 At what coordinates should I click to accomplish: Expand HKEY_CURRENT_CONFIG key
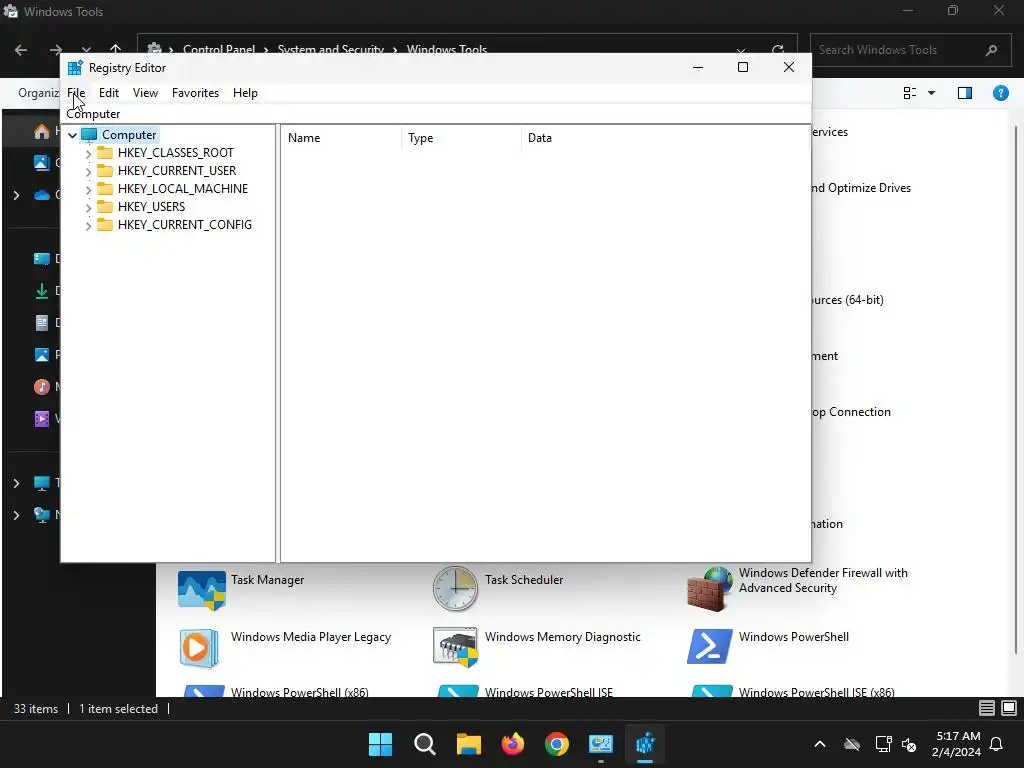click(x=88, y=225)
